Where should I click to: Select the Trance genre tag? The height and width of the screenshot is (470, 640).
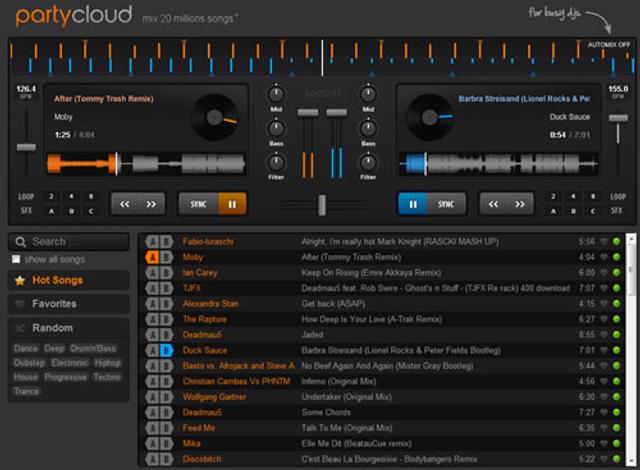[x=27, y=391]
